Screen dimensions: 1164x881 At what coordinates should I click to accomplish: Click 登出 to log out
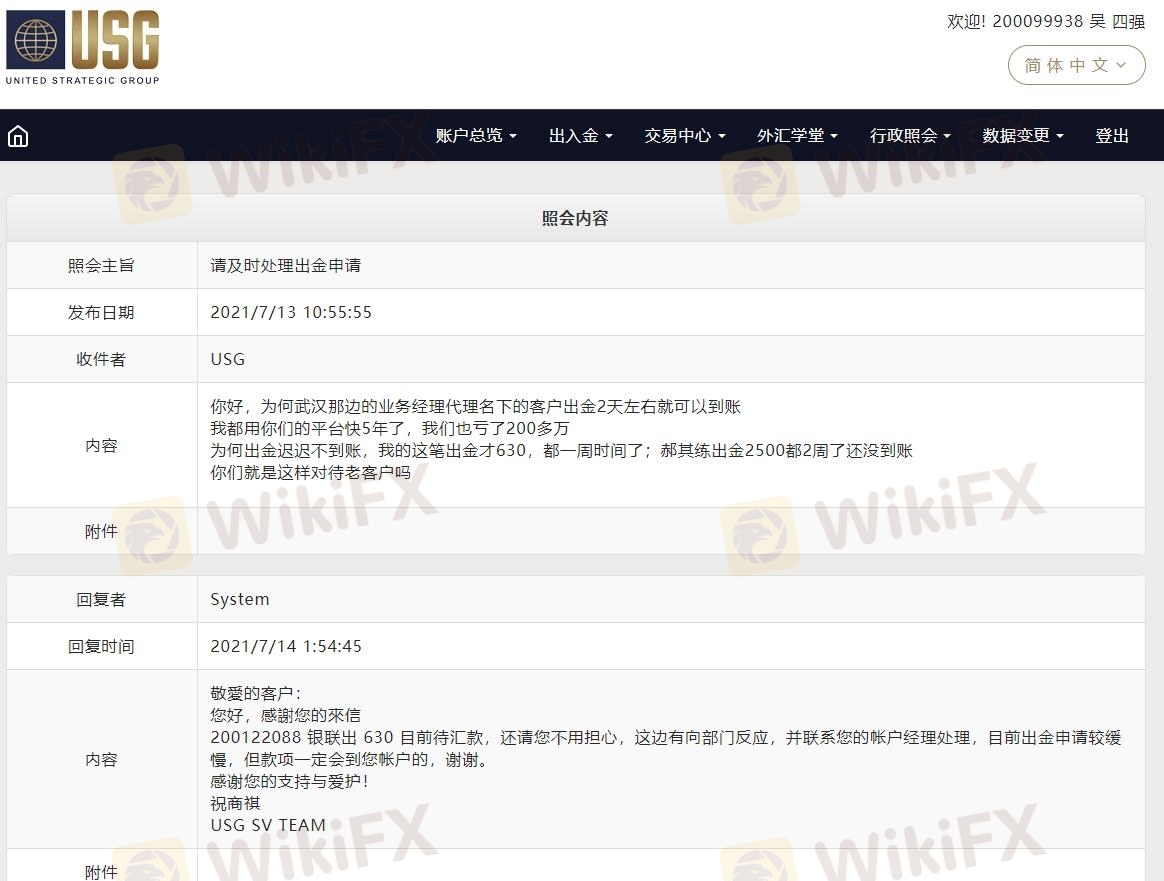pyautogui.click(x=1112, y=136)
